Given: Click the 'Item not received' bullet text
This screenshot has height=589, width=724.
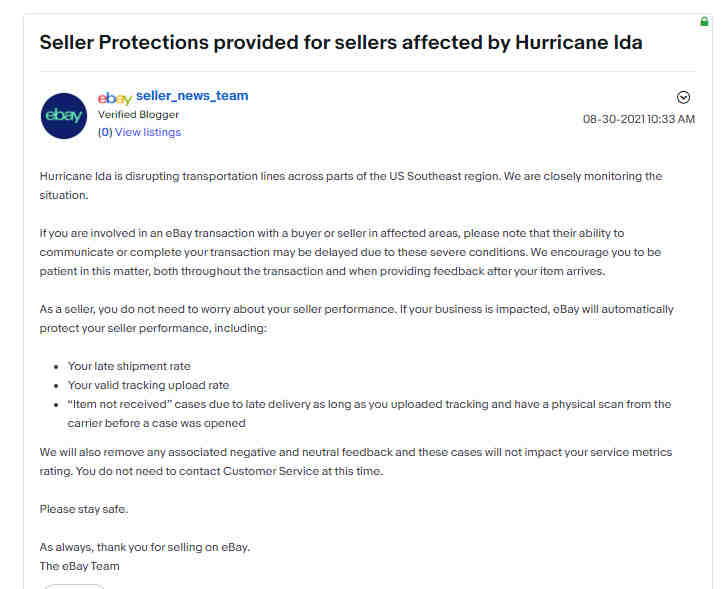Looking at the screenshot, I should coord(369,414).
